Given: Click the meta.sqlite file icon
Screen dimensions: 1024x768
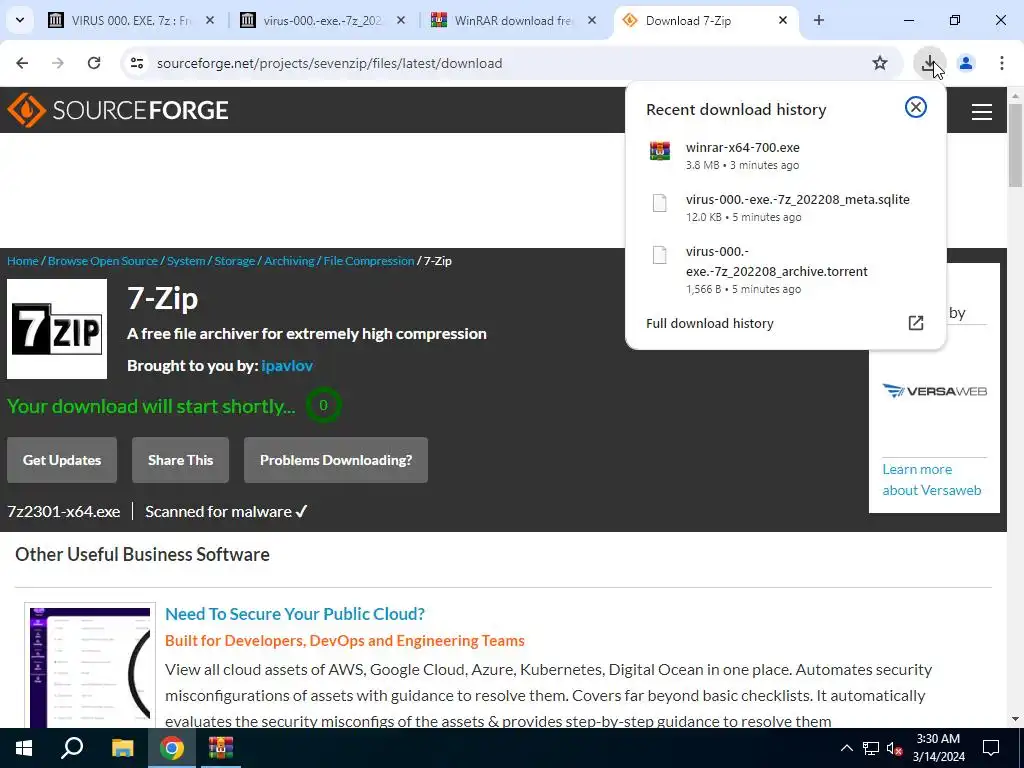Looking at the screenshot, I should 660,203.
